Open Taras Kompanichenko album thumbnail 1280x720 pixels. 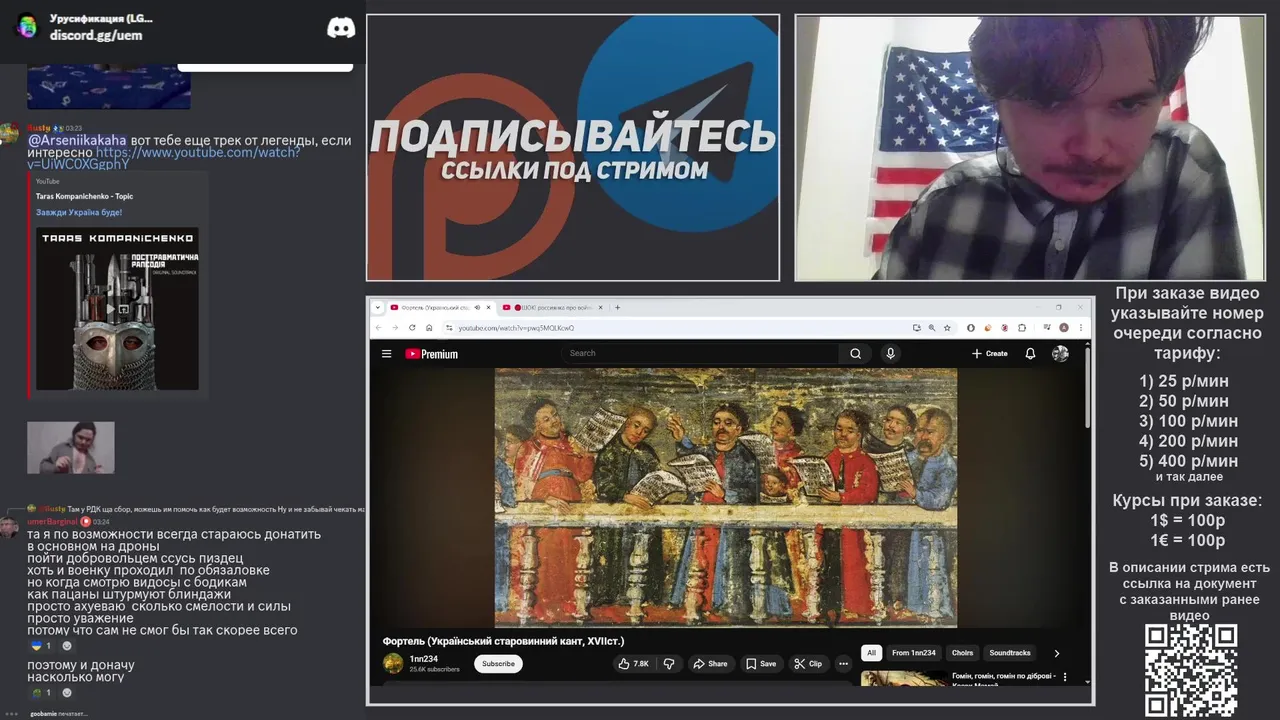click(117, 308)
